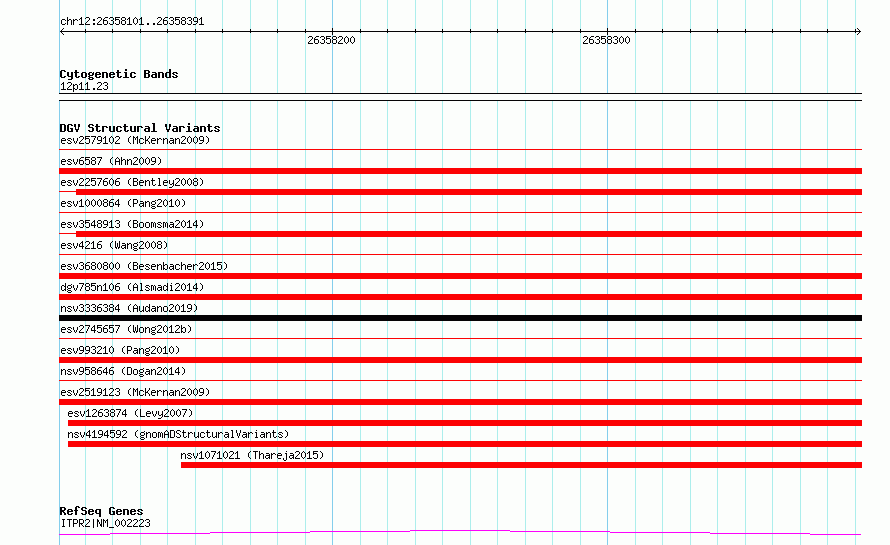Screen dimensions: 890x545
Task: Click the red bar under nsv1071021 (Thareja2015)
Action: pos(522,465)
